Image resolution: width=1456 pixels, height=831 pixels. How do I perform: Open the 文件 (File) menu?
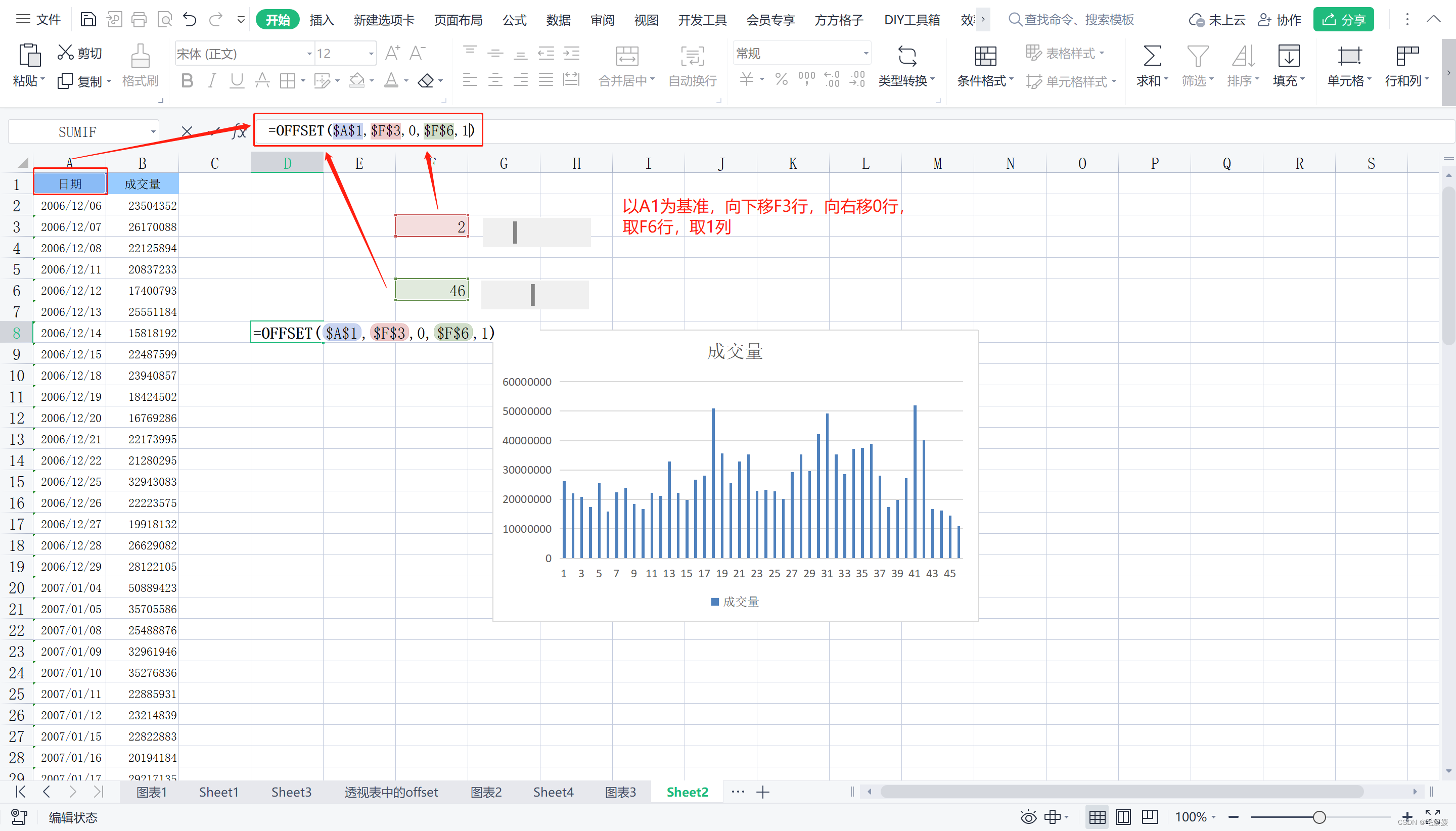click(x=38, y=19)
